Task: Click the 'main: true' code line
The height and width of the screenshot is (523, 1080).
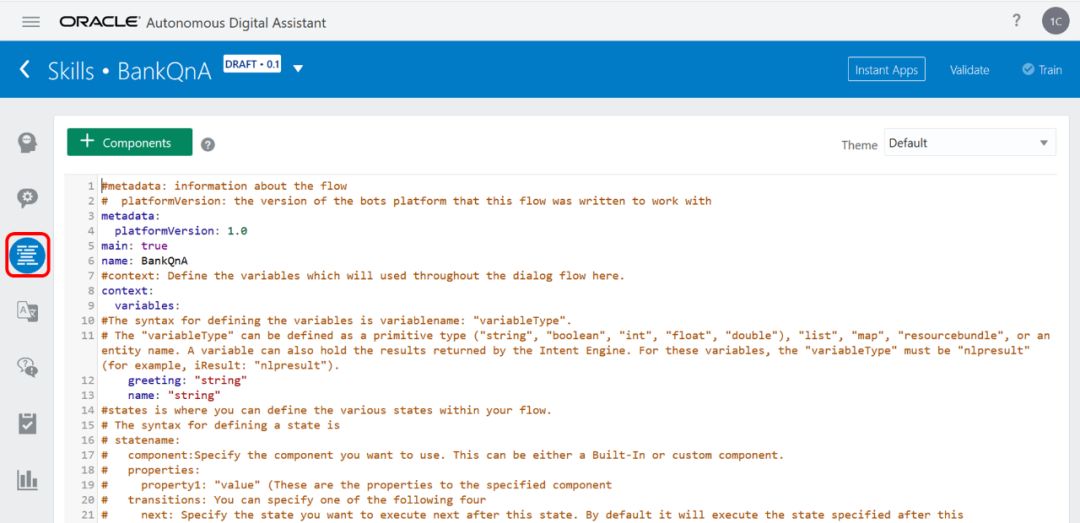Action: click(134, 246)
